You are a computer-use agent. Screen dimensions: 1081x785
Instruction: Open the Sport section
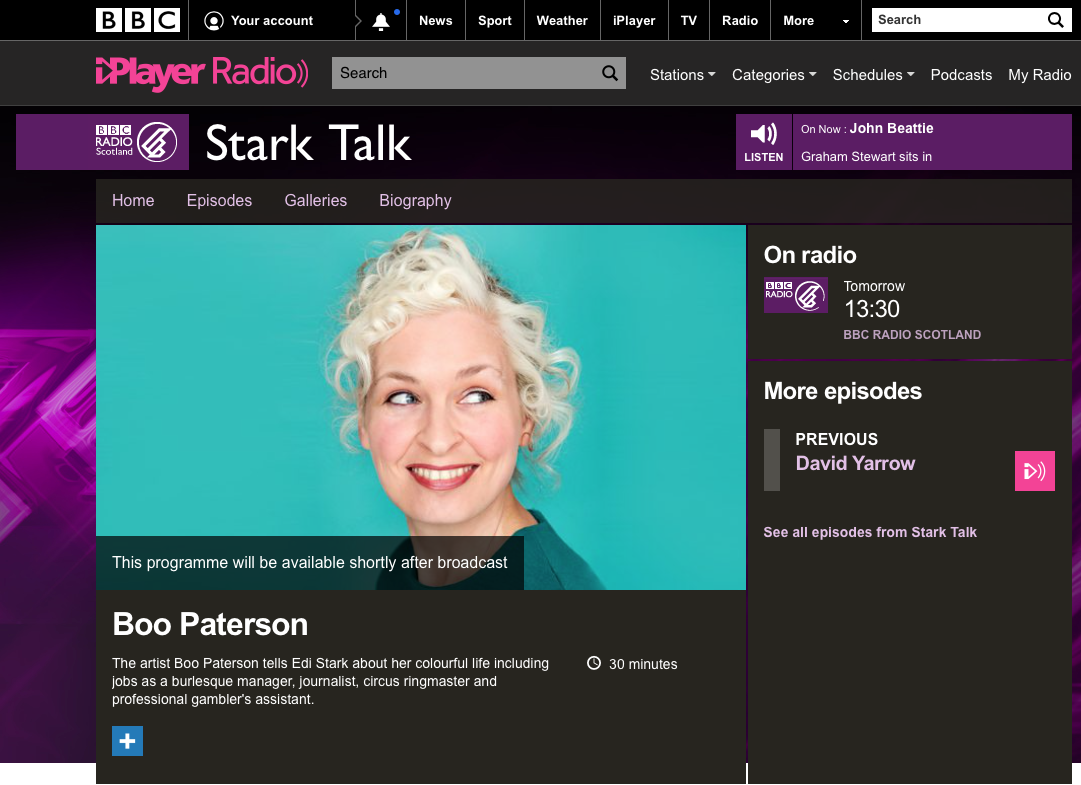495,21
